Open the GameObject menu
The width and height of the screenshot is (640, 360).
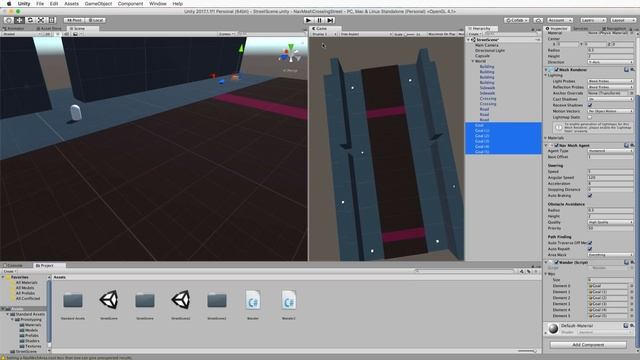tap(98, 4)
